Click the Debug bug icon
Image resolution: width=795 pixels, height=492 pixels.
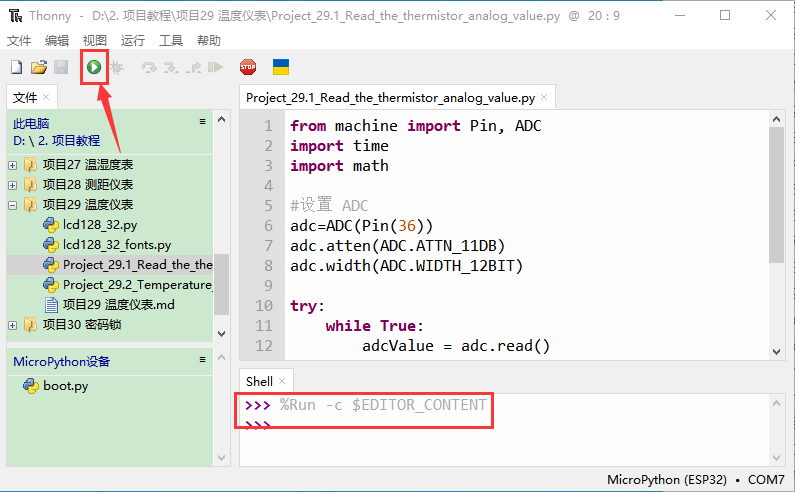click(117, 67)
